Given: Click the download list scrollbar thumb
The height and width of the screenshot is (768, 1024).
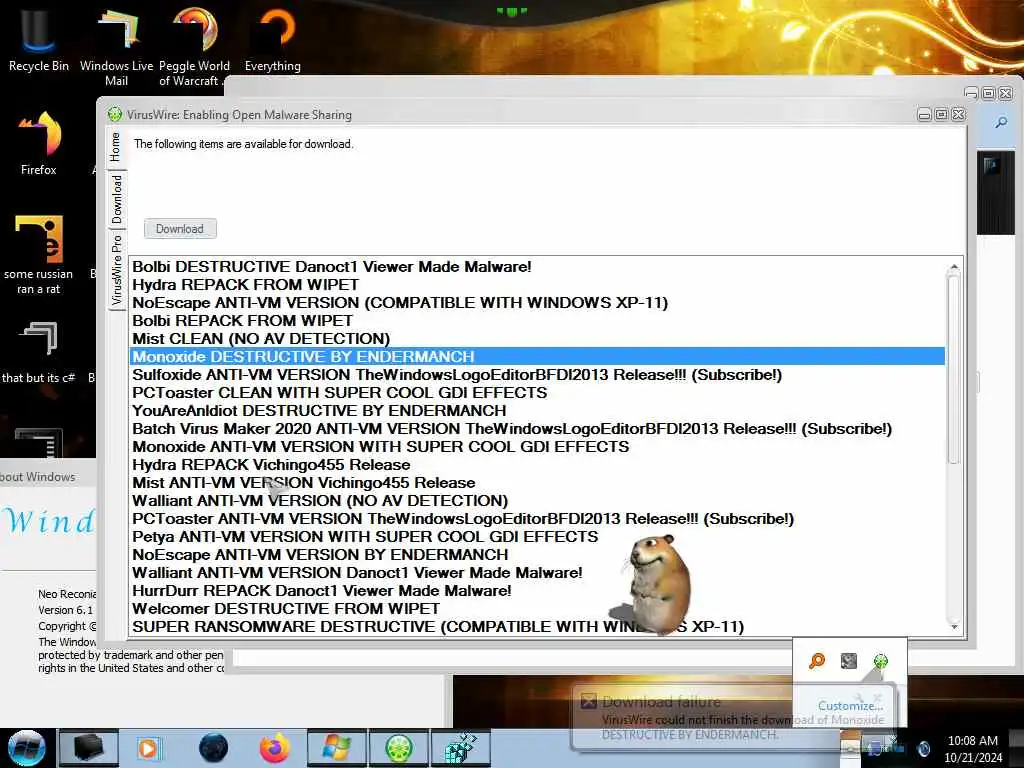Looking at the screenshot, I should point(954,369).
